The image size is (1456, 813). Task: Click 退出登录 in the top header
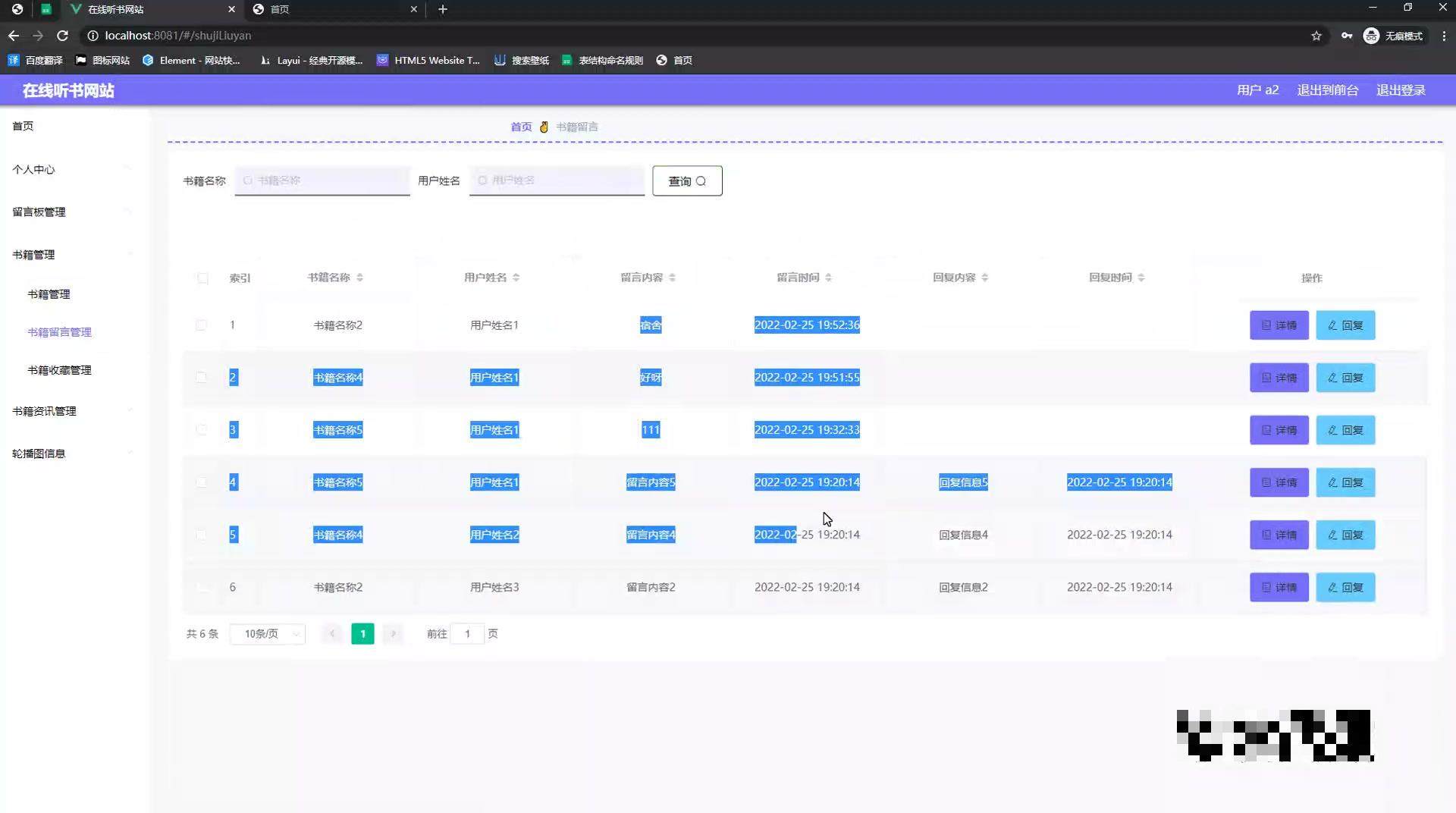(1401, 90)
